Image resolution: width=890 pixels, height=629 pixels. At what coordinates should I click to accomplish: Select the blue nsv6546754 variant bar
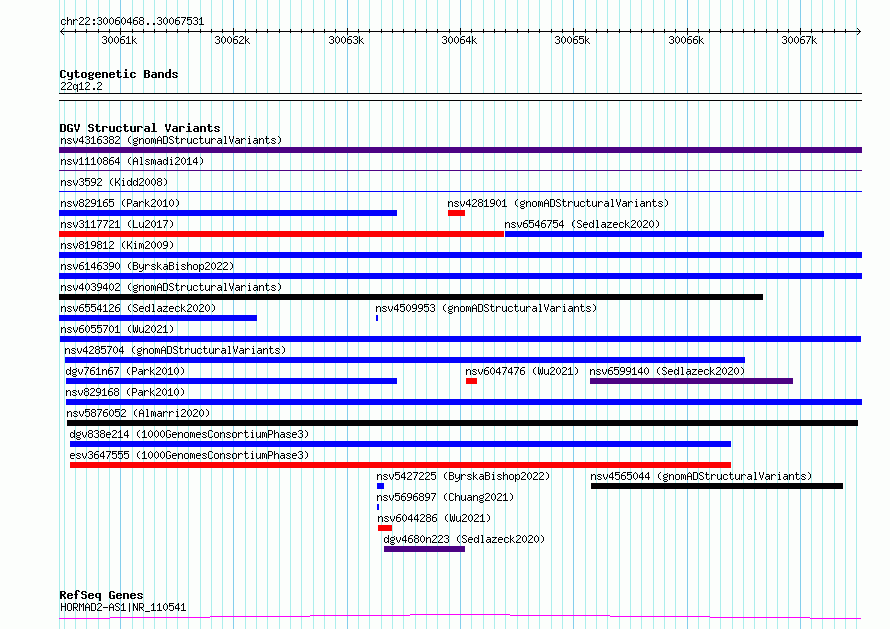pyautogui.click(x=664, y=234)
